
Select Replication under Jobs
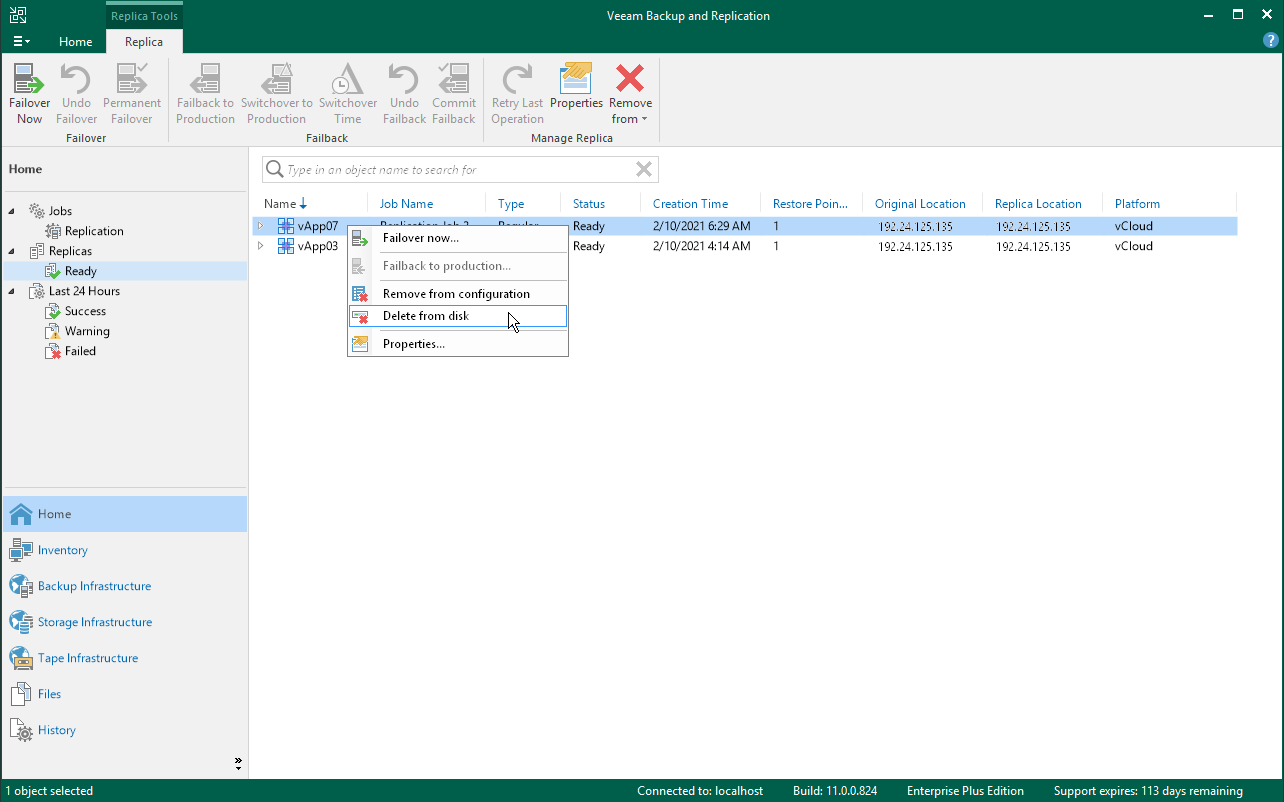94,231
